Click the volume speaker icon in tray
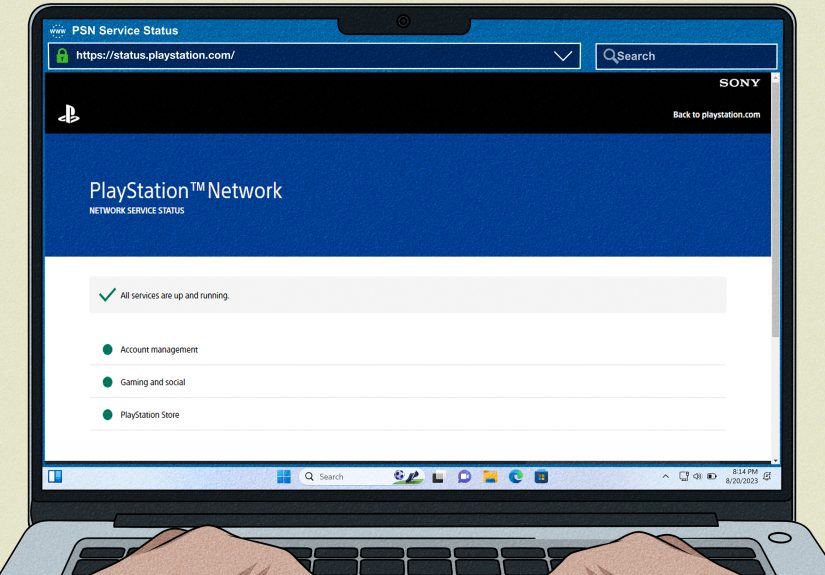825x575 pixels. click(697, 477)
